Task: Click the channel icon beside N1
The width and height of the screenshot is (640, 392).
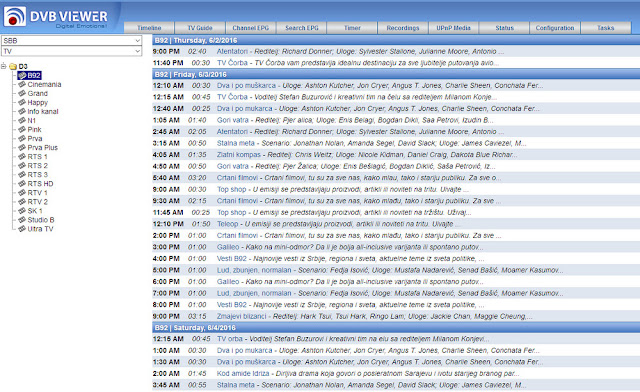Action: point(22,120)
